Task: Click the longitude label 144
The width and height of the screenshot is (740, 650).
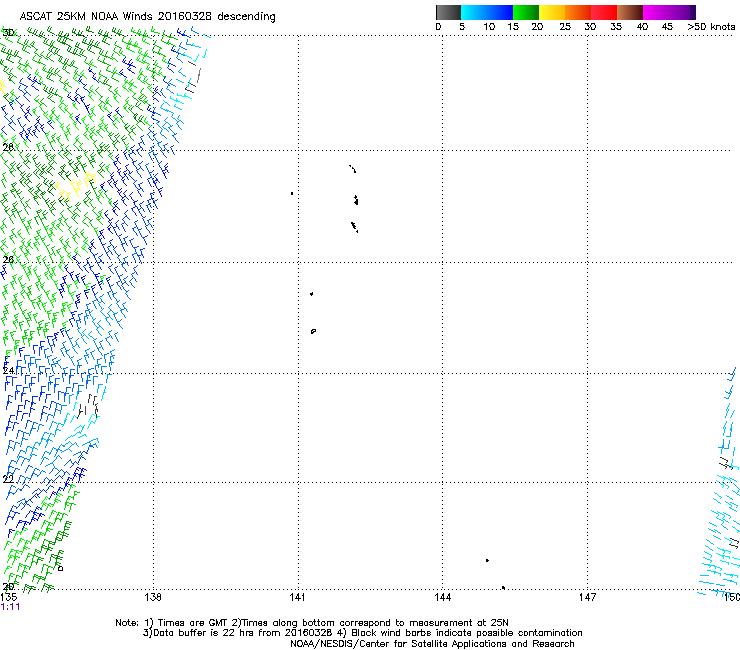Action: click(442, 597)
